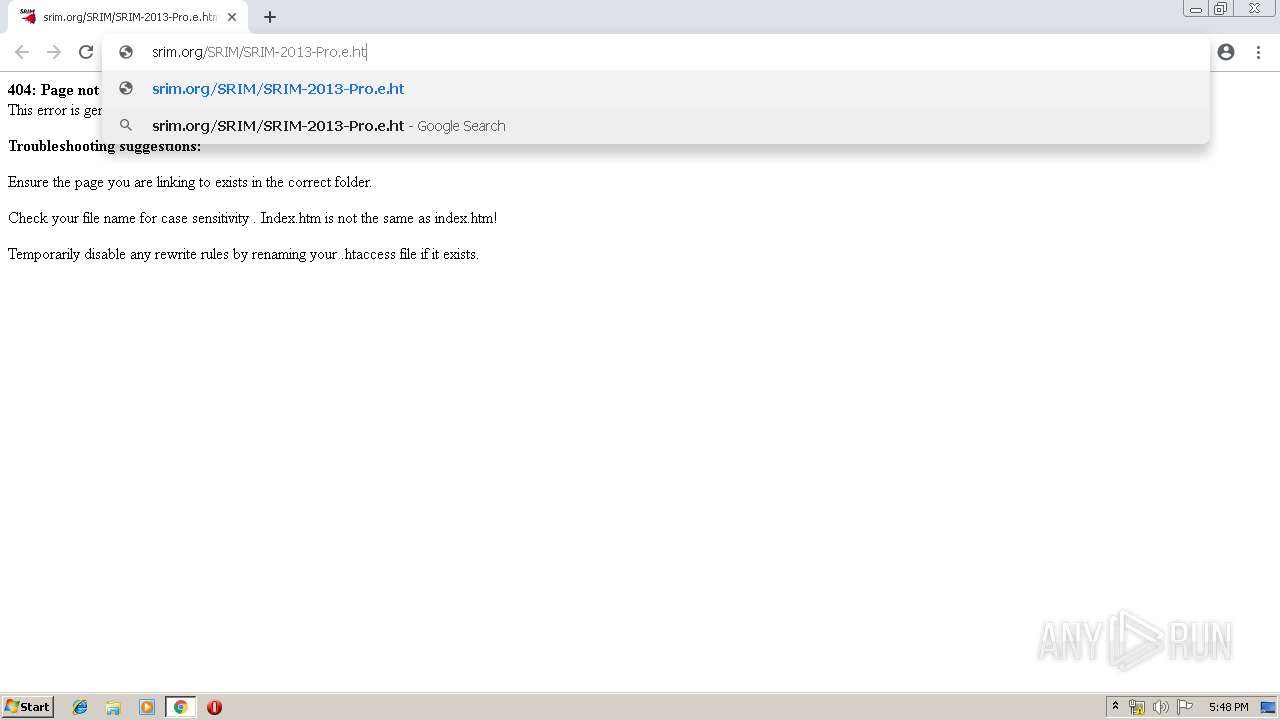Click the 'Ensure the page you are linking' text
The width and height of the screenshot is (1280, 720).
pos(190,182)
